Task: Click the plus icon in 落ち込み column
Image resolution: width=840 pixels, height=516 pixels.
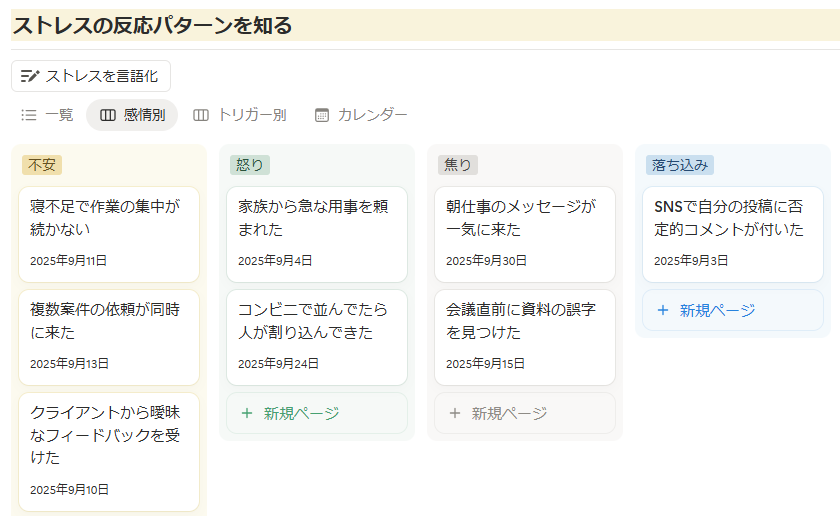Action: point(662,310)
